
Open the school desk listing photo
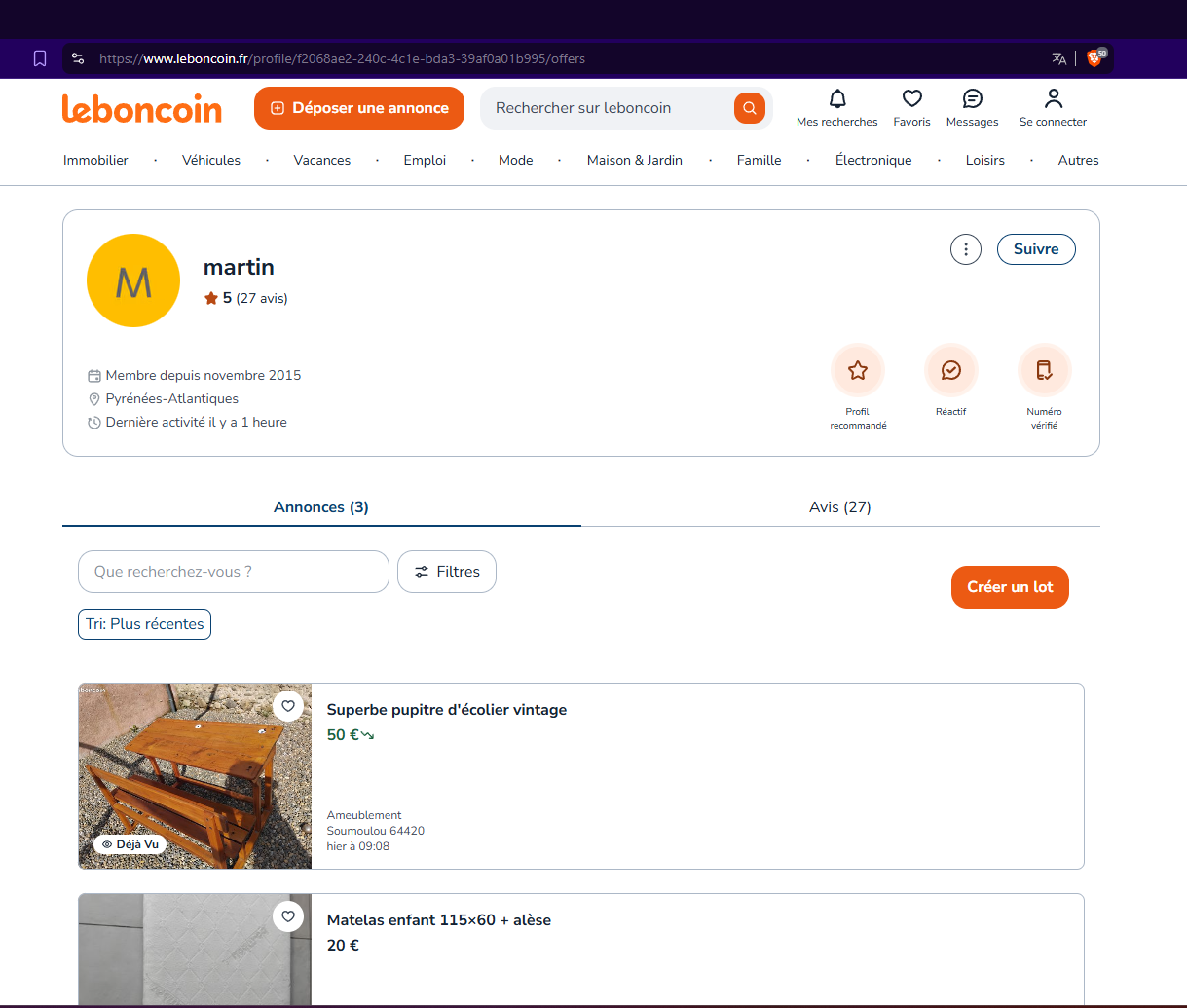[x=195, y=776]
